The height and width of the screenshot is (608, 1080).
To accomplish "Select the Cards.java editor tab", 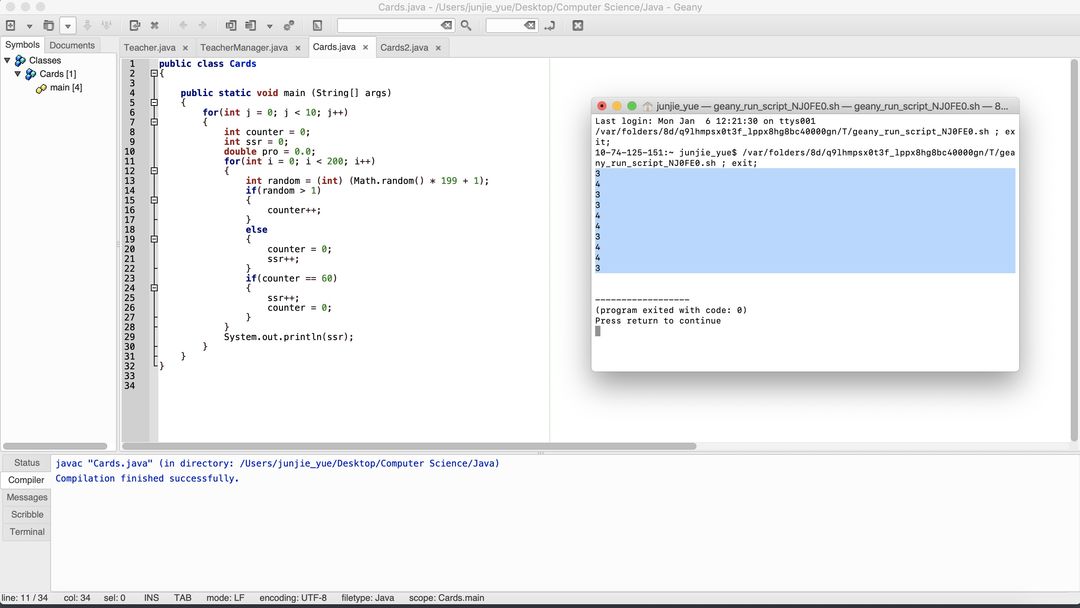I will pyautogui.click(x=334, y=47).
